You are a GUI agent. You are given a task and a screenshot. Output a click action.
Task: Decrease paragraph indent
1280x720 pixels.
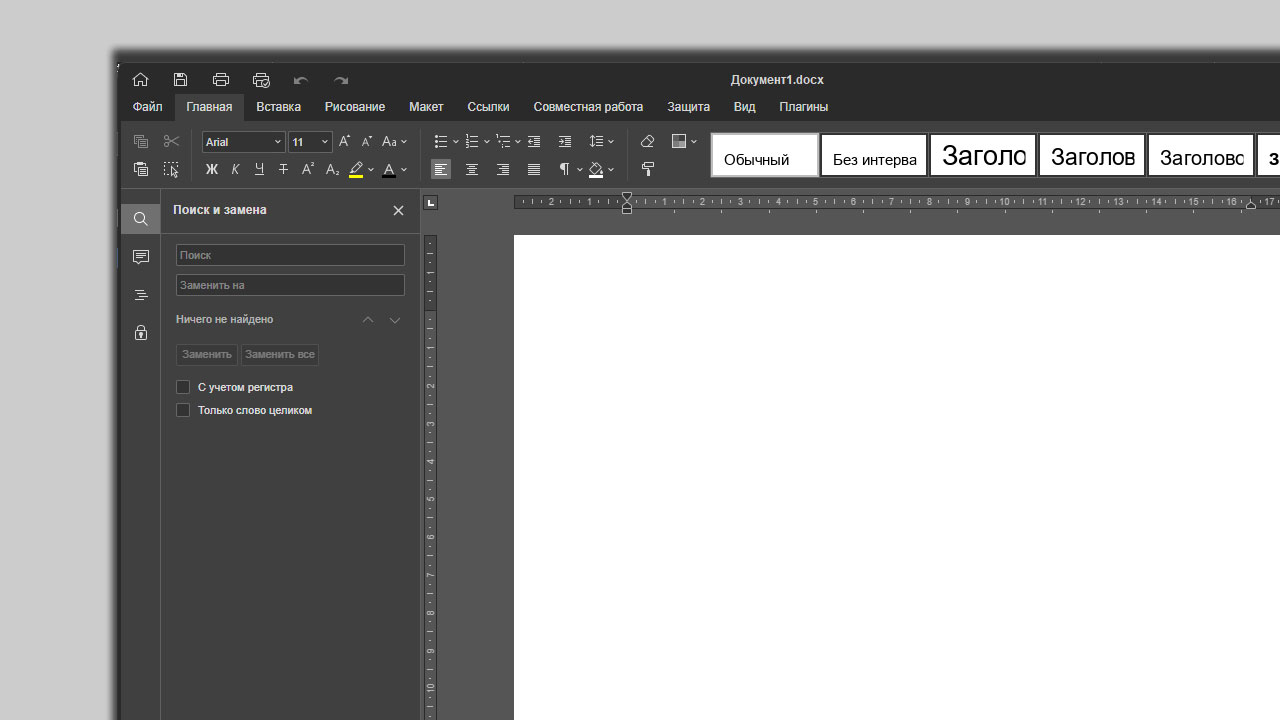[534, 142]
